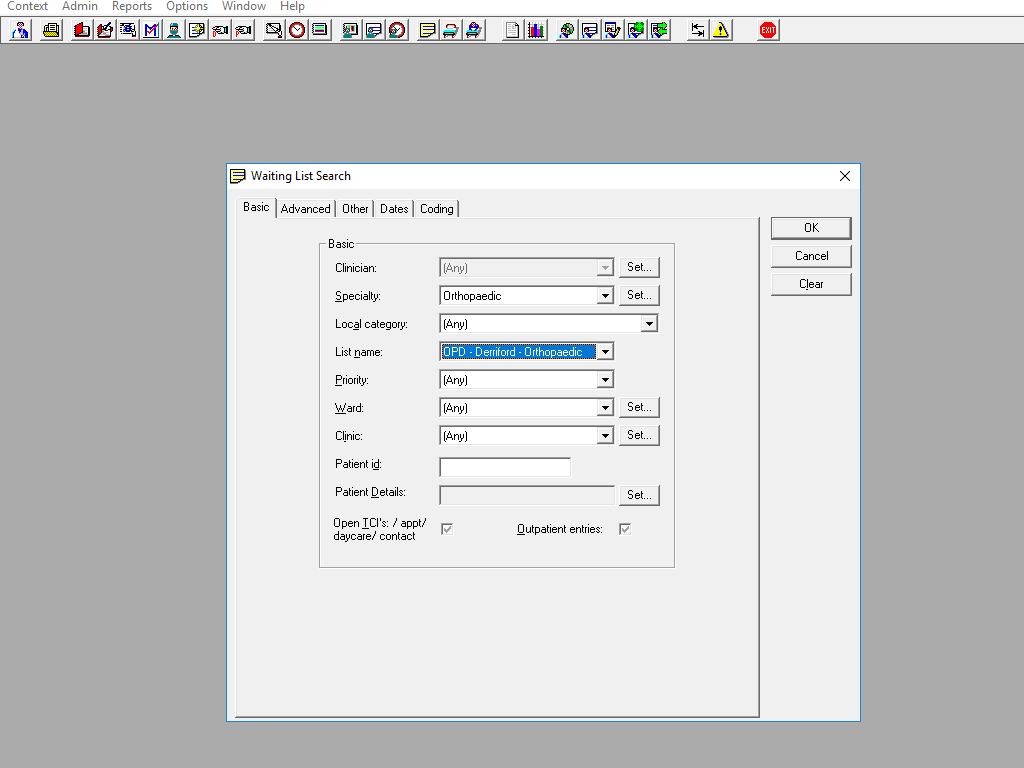Click the blue letter M toolbar icon
The height and width of the screenshot is (768, 1024).
tap(151, 30)
